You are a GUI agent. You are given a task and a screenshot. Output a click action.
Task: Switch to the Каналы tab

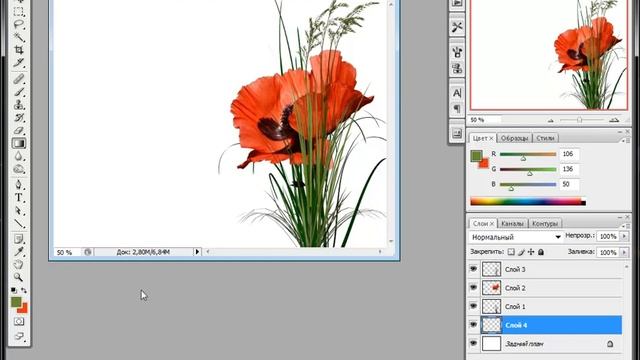tap(512, 224)
